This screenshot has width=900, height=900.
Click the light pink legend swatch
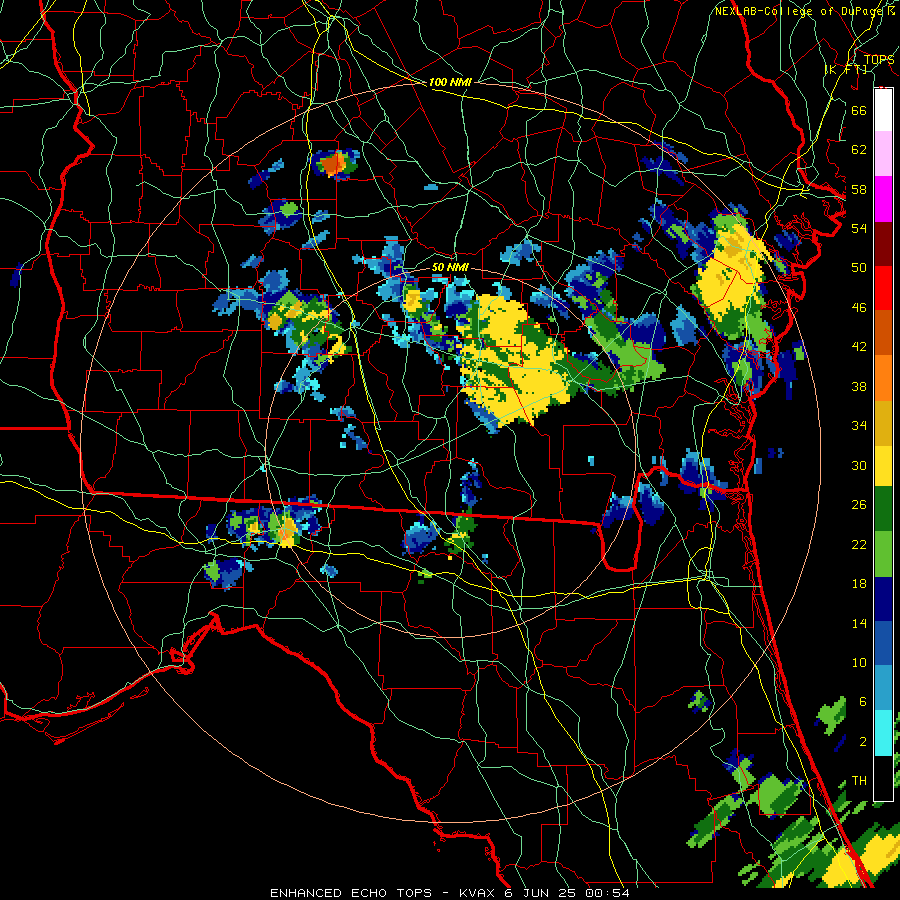point(883,154)
